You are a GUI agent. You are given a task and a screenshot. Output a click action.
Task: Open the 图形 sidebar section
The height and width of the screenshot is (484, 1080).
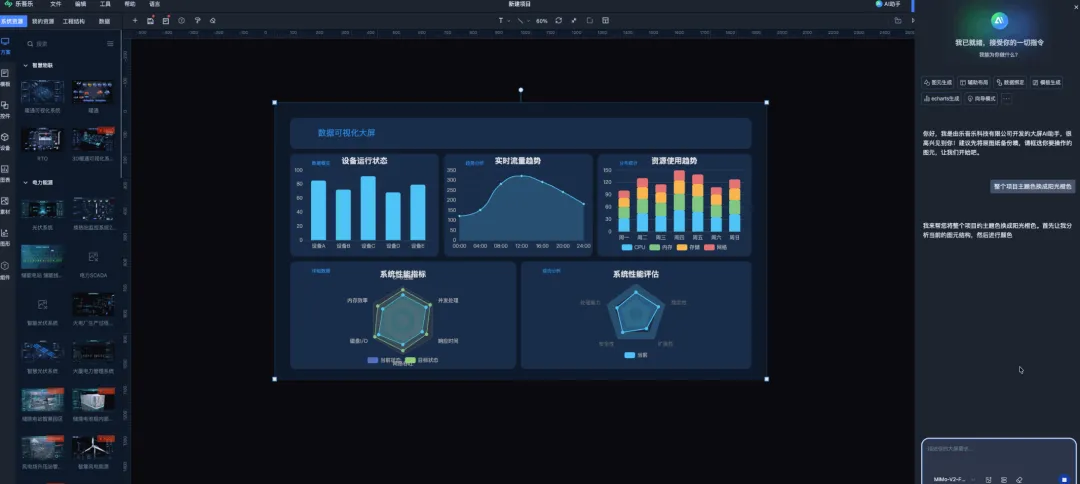[6, 238]
